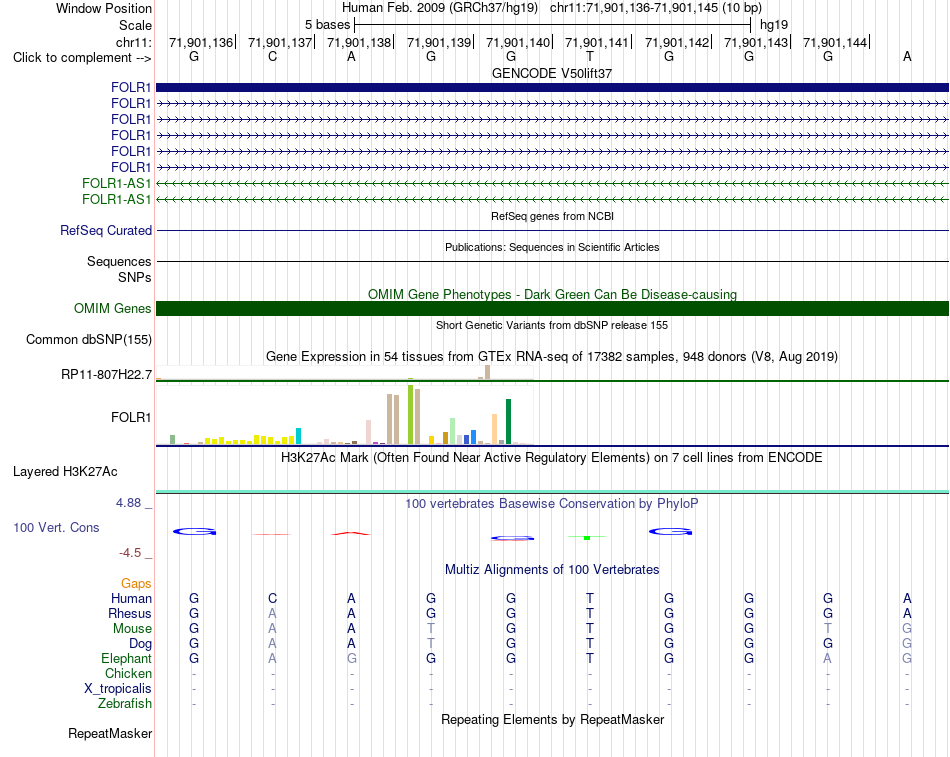
Task: Click the cyan H3K27Ac signal line
Action: click(552, 491)
